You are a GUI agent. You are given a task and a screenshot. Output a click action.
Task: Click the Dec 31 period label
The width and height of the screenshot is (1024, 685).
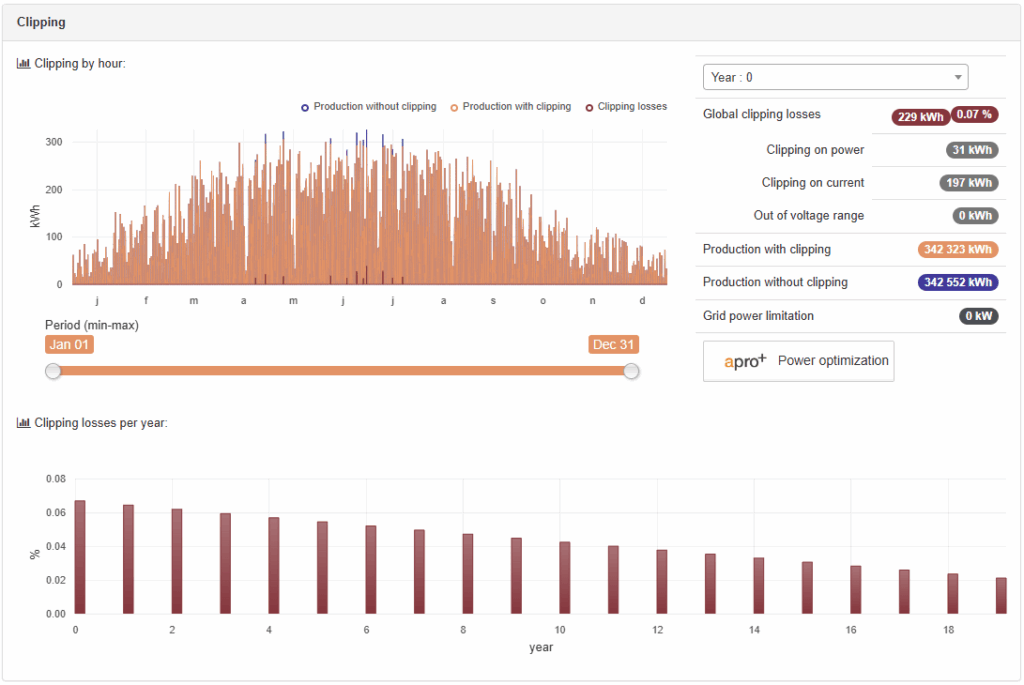point(614,345)
